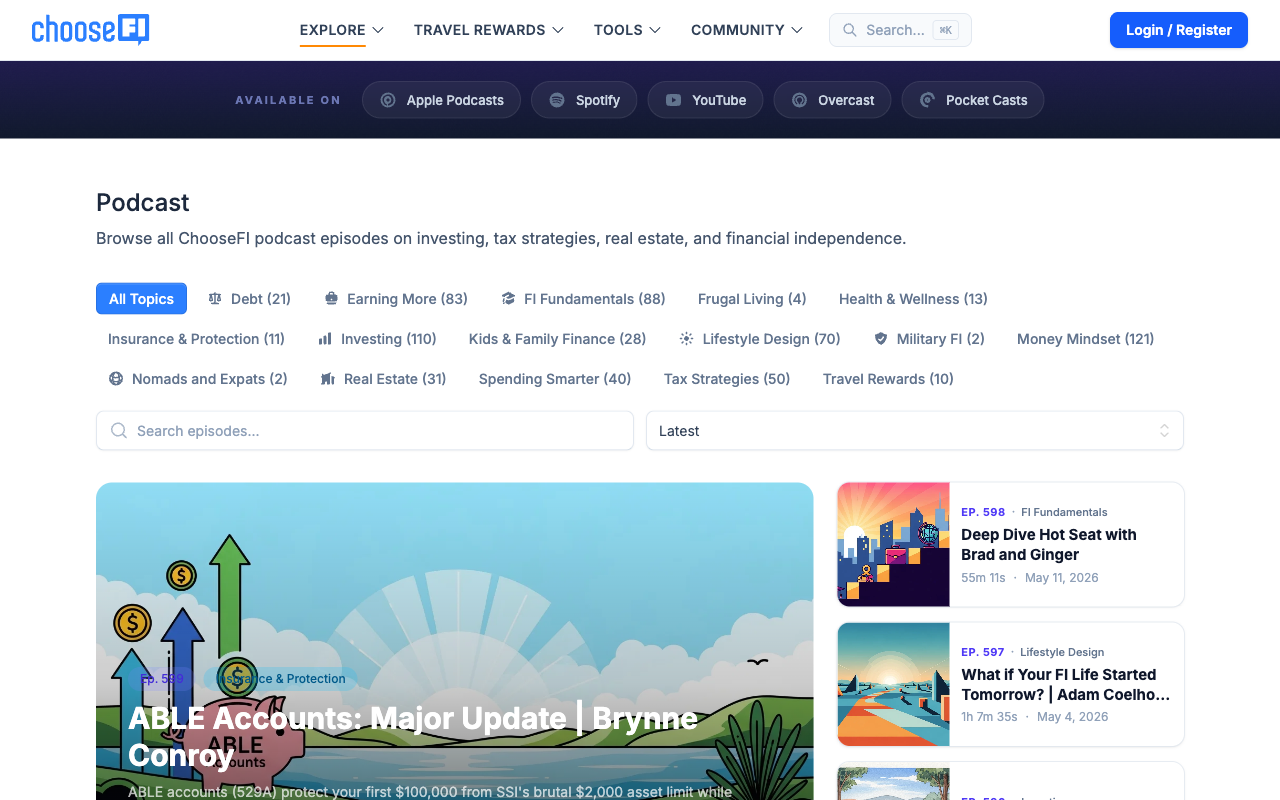Click the magnifier icon in Search episodes
Image resolution: width=1280 pixels, height=800 pixels.
[x=119, y=431]
